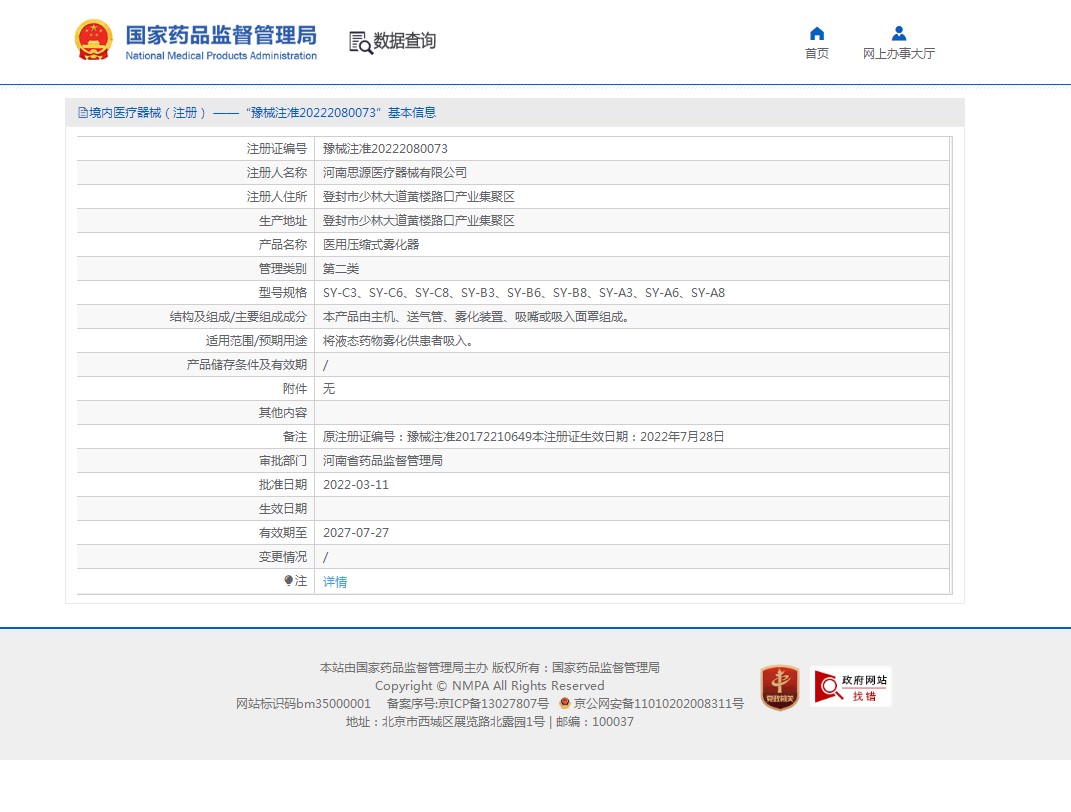Select expiry date 2027-07-27
Viewport: 1071px width, 812px height.
pos(356,533)
